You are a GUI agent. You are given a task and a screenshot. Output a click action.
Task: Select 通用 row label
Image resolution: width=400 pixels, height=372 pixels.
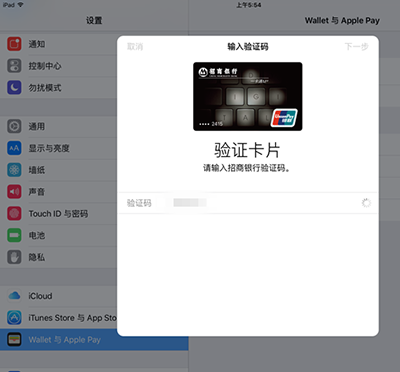coord(37,126)
